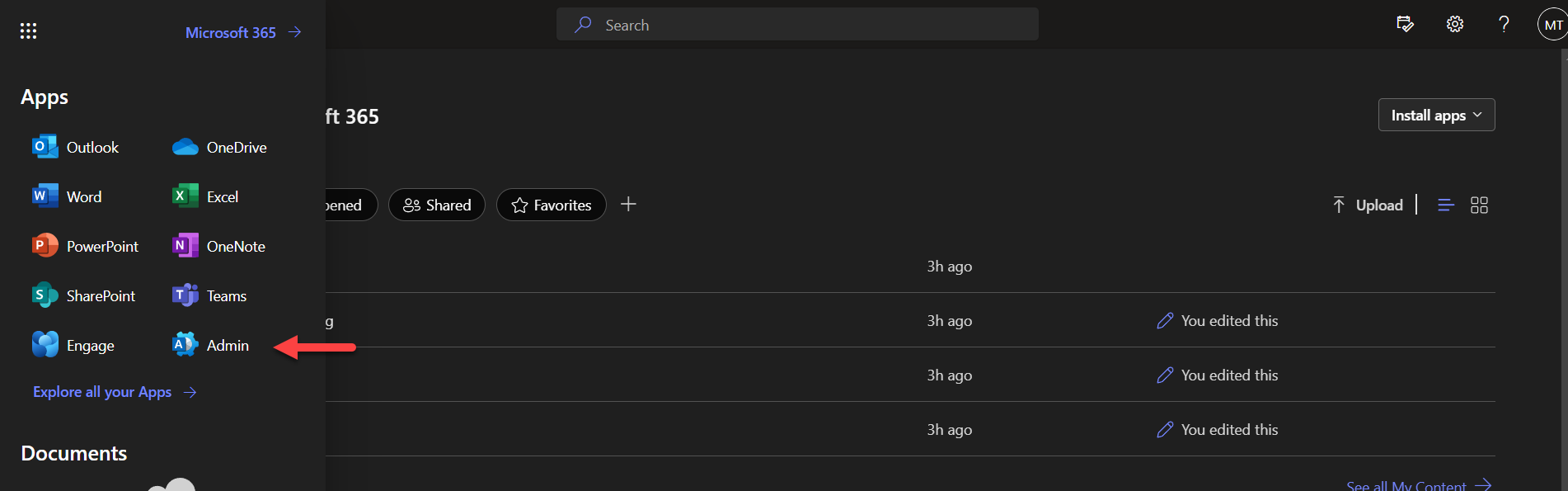Open the Admin center app

tap(185, 345)
